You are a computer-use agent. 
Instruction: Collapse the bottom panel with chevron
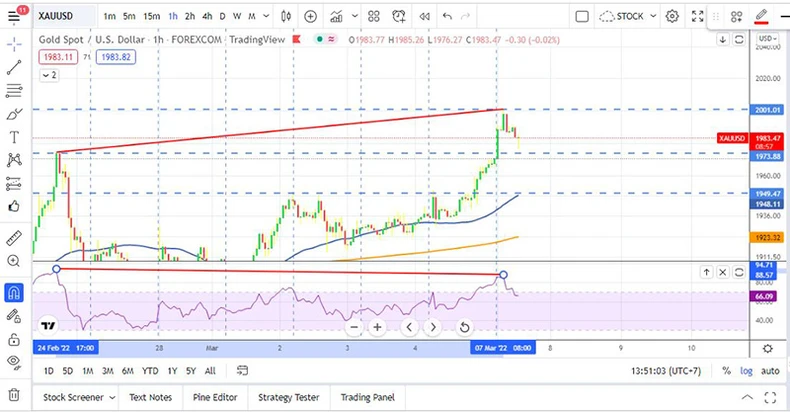[747, 397]
